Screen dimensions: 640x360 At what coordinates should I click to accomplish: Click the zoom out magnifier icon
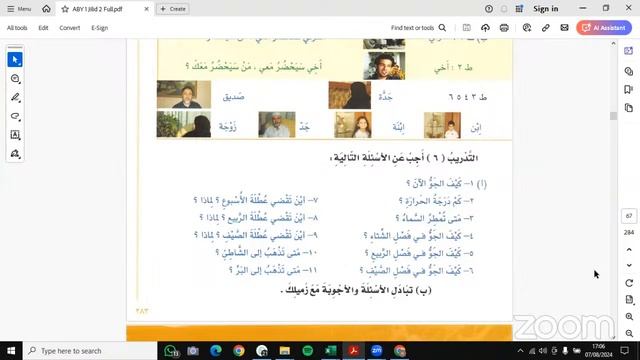pos(629,333)
